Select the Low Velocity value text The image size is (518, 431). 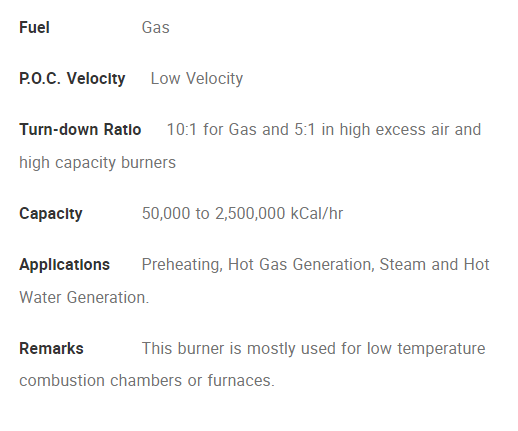coord(197,79)
